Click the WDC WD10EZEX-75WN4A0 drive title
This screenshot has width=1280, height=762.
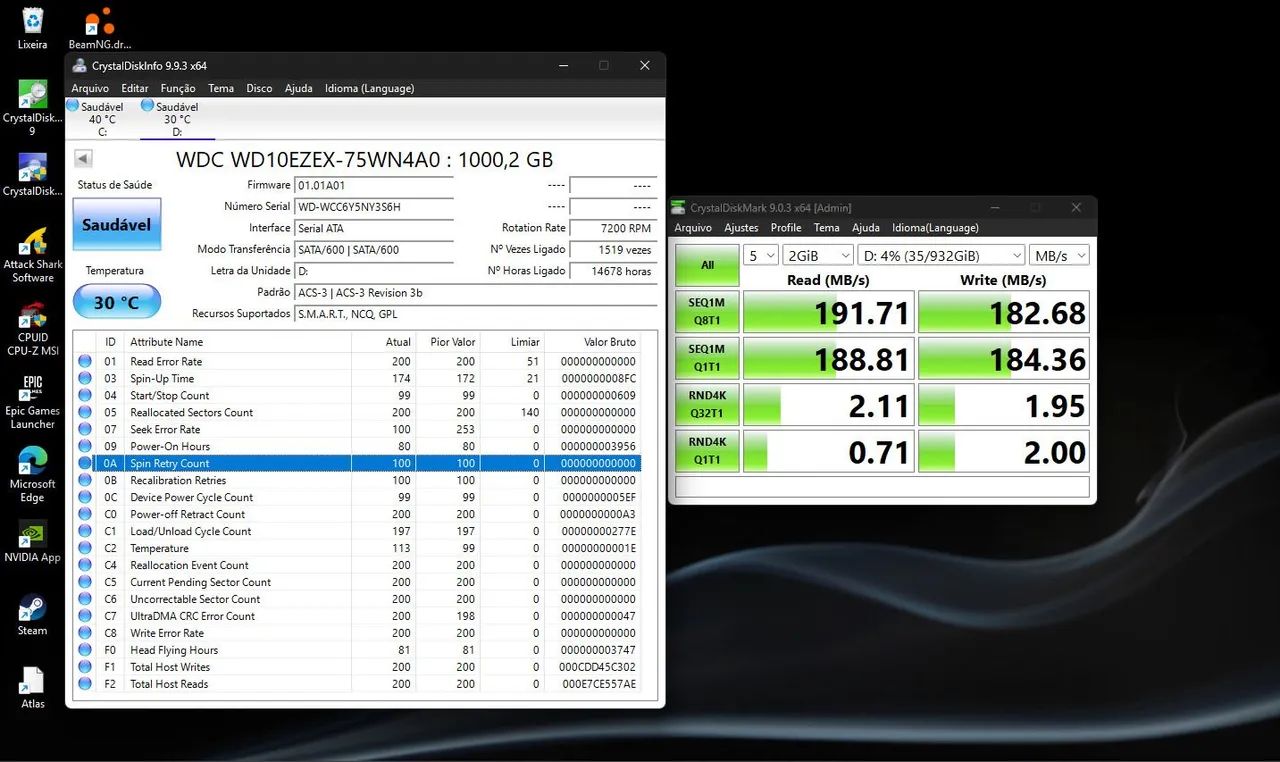pyautogui.click(x=365, y=160)
